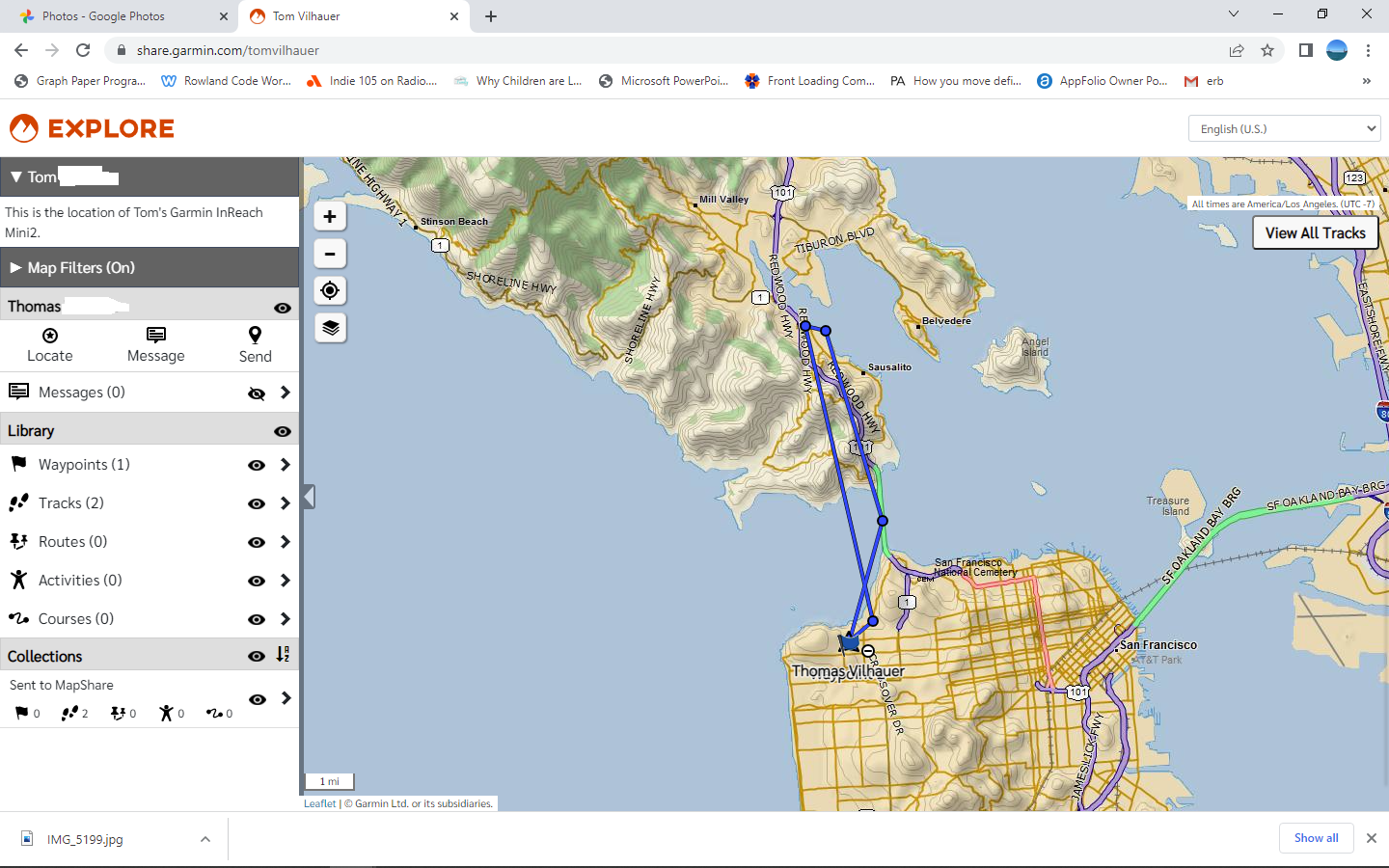Screen dimensions: 1389x868
Task: Open the erb Gmail bookmark
Action: 1204,81
